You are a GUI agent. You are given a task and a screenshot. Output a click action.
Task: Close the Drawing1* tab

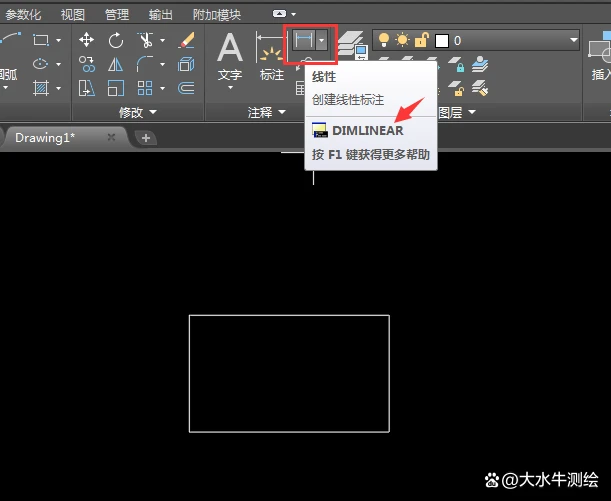tap(111, 137)
